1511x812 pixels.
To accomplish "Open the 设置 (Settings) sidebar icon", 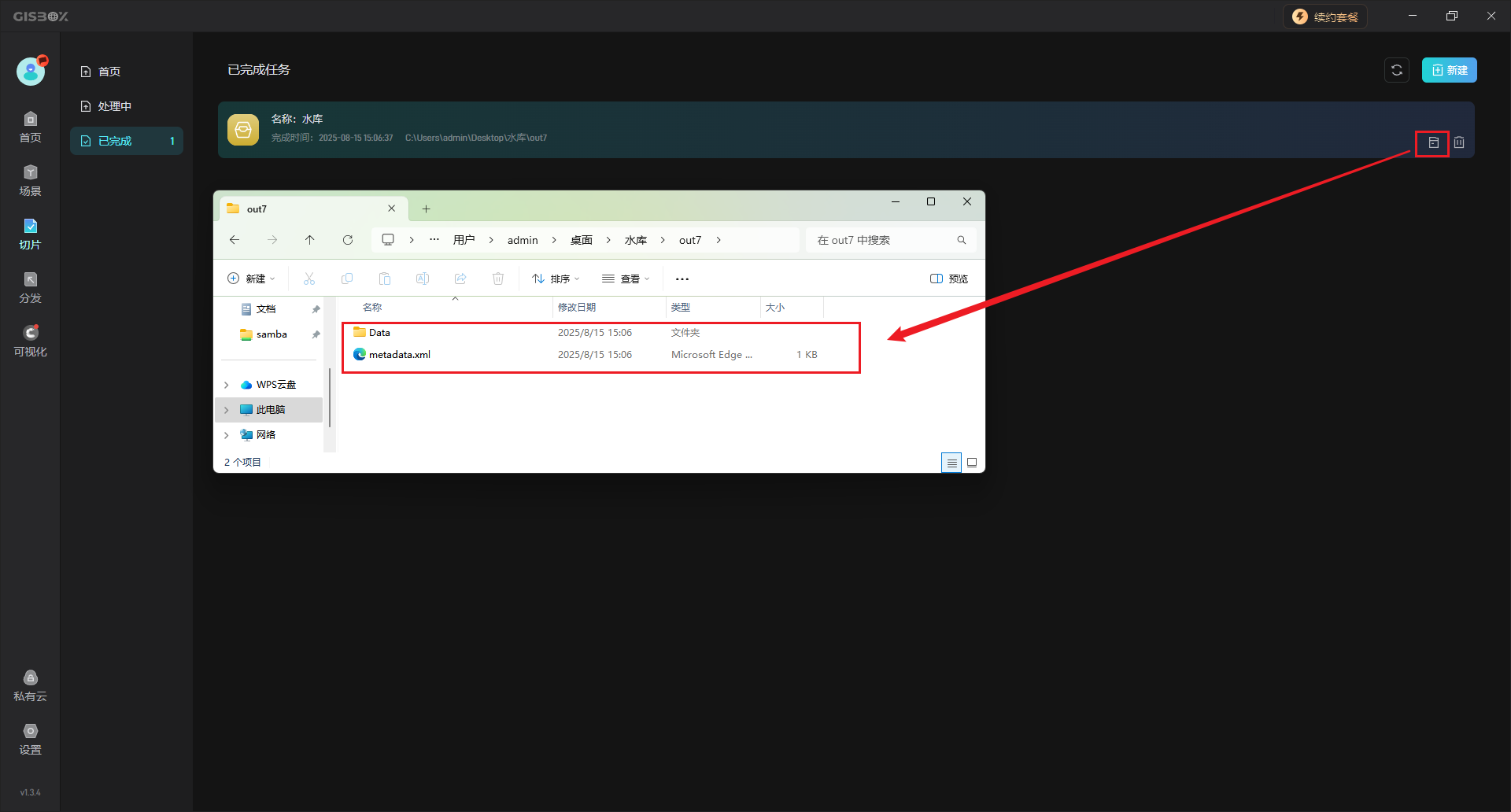I will (30, 739).
